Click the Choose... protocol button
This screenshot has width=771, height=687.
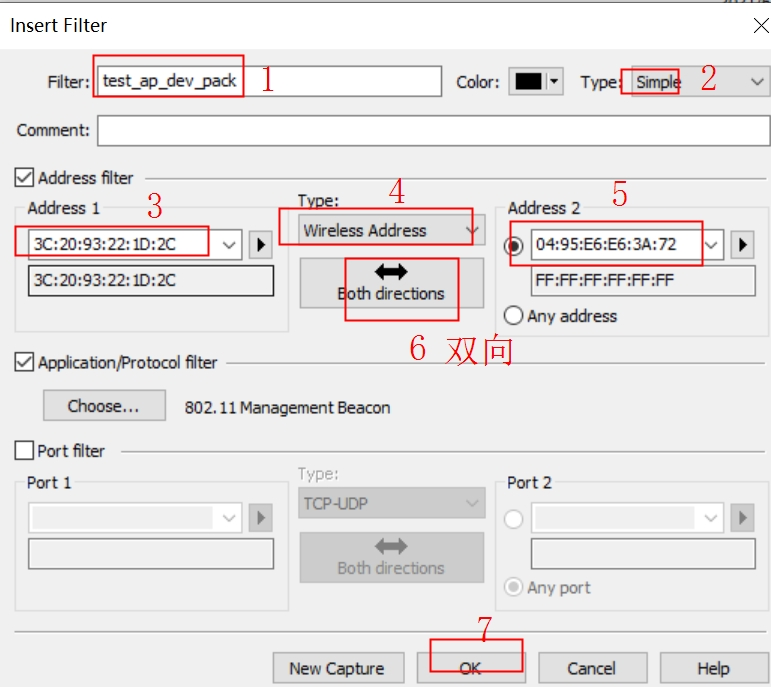pos(104,406)
